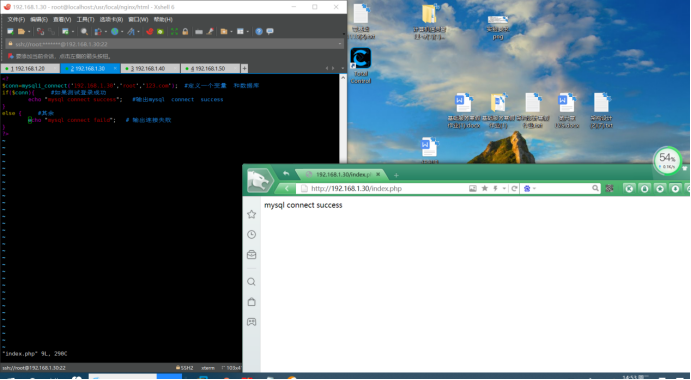Click the file transfer icon in Xshell toolbar

point(98,31)
